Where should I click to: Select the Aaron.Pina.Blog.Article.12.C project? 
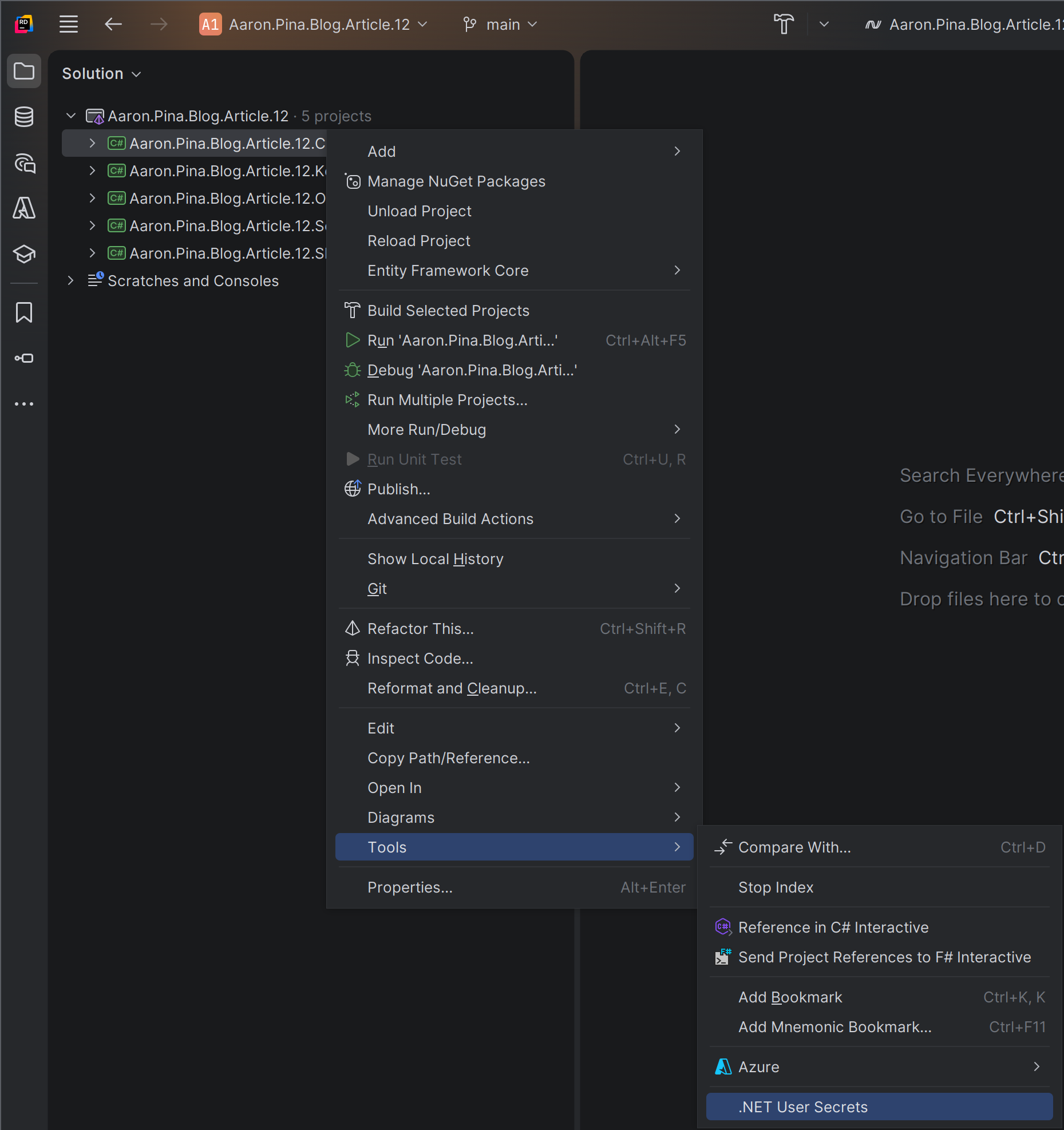pyautogui.click(x=194, y=144)
